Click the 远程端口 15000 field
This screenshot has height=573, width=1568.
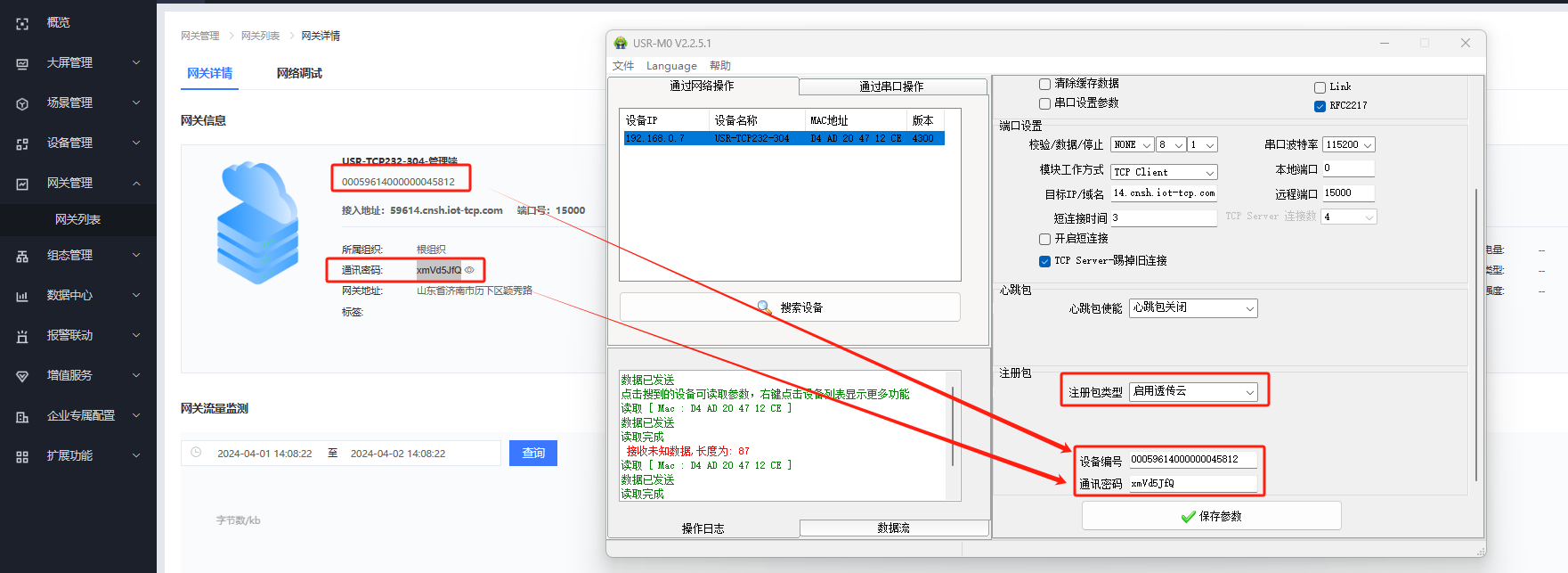point(1348,192)
